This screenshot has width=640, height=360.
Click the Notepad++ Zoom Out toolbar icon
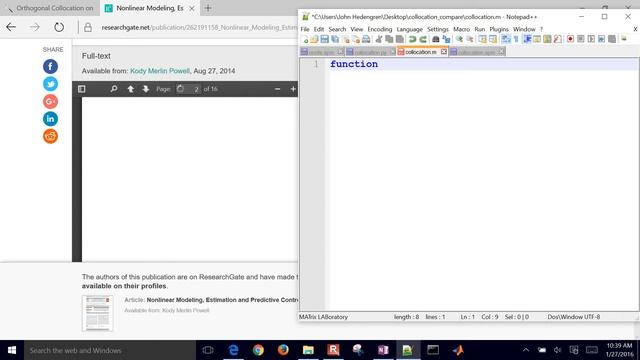[x=470, y=39]
